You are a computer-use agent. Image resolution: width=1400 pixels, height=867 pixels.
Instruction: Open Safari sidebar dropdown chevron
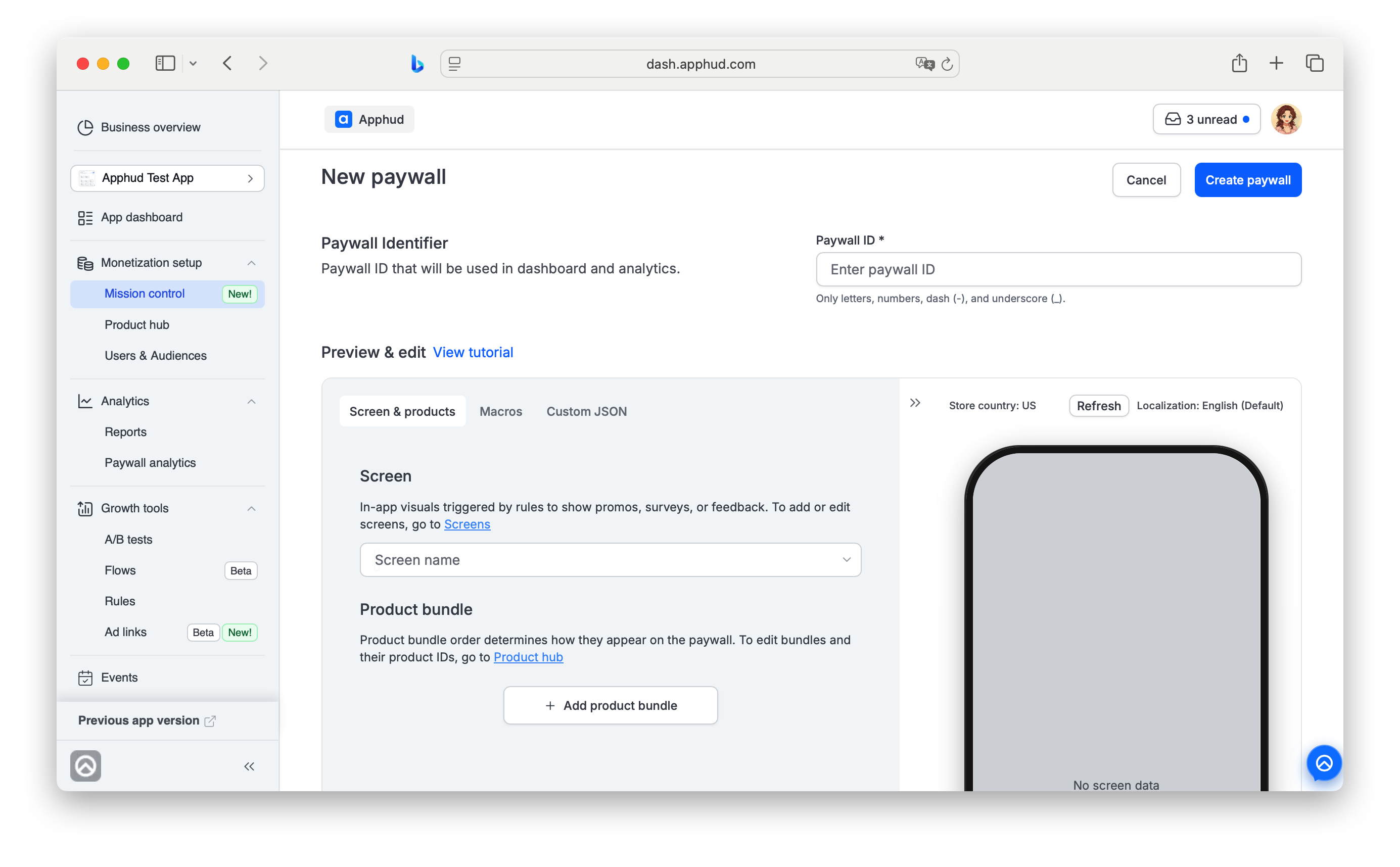point(193,64)
